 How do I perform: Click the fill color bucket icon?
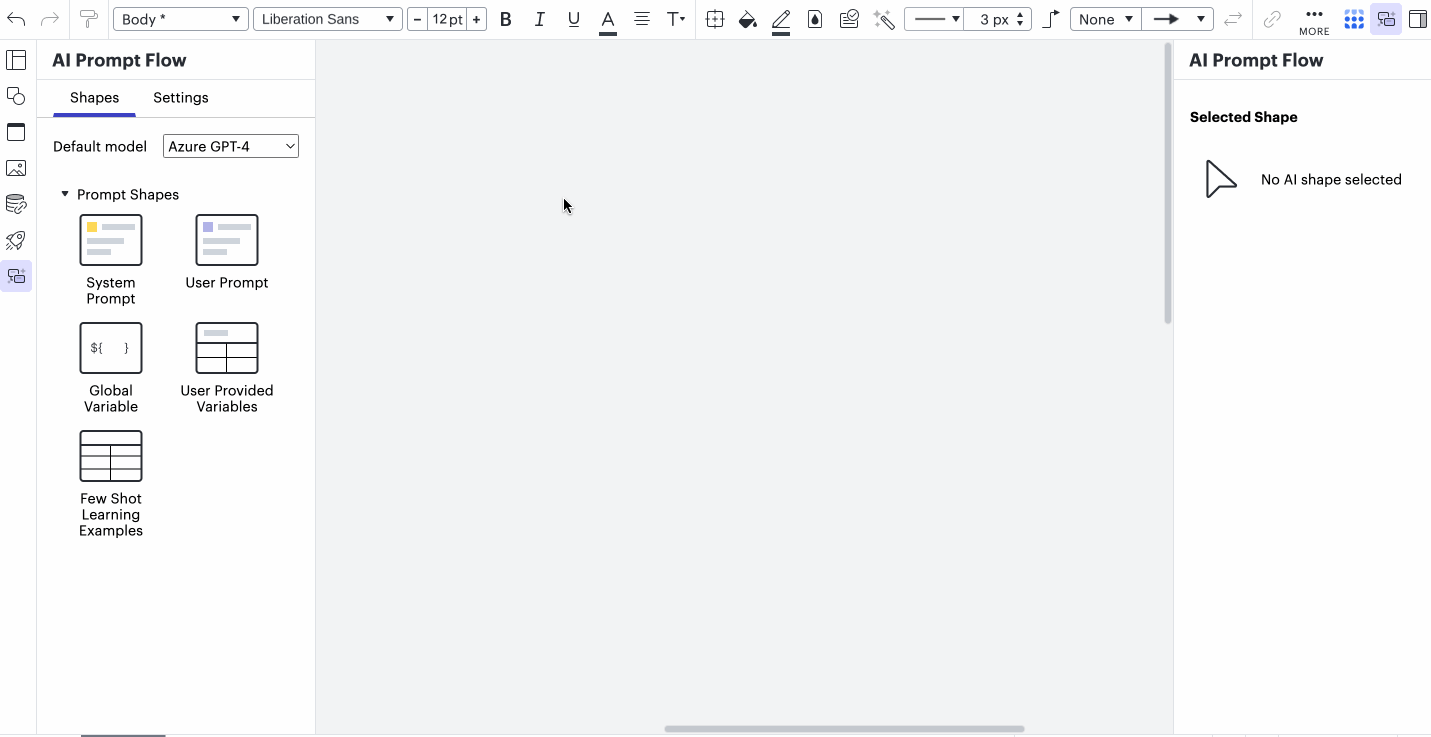click(748, 19)
